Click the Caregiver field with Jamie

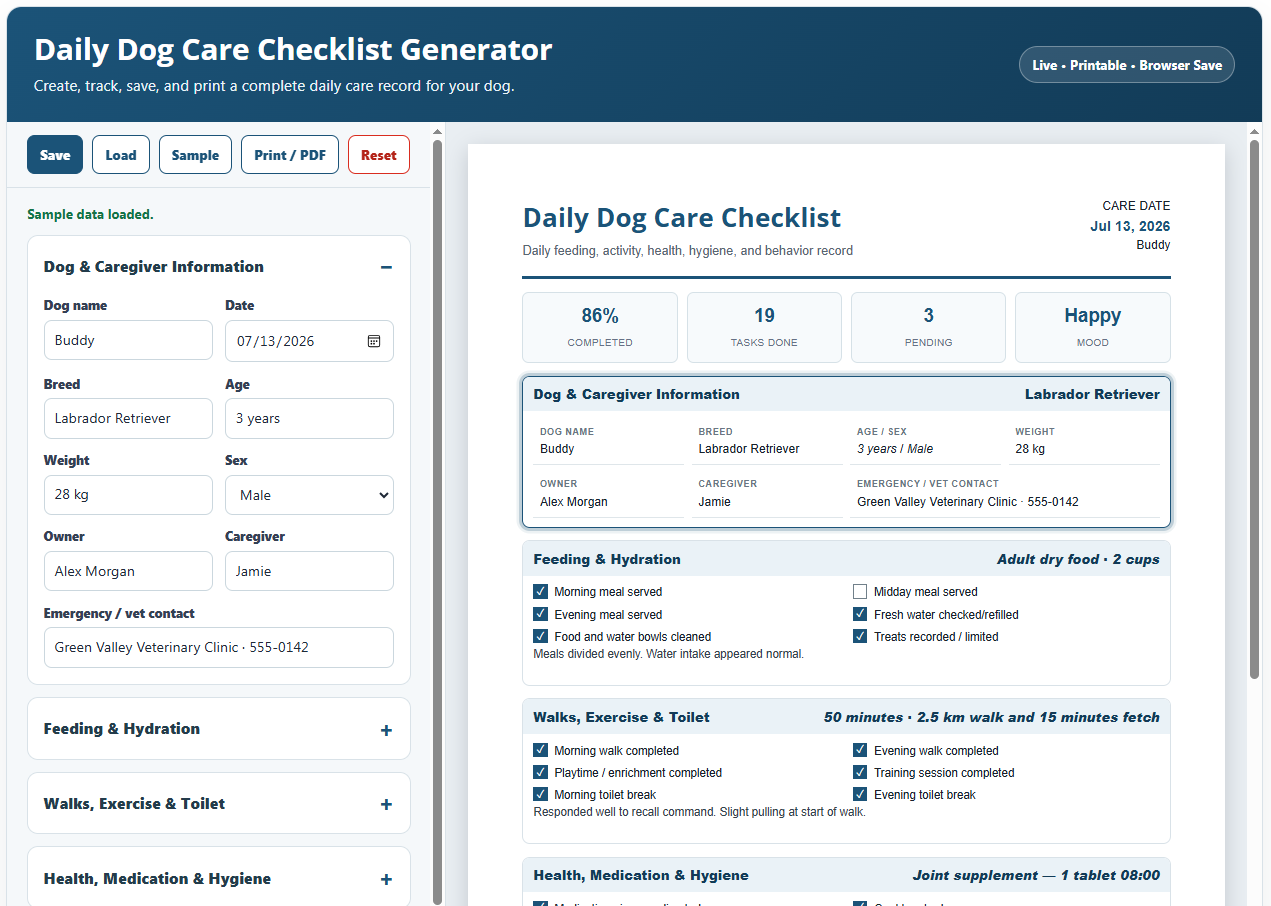click(309, 571)
